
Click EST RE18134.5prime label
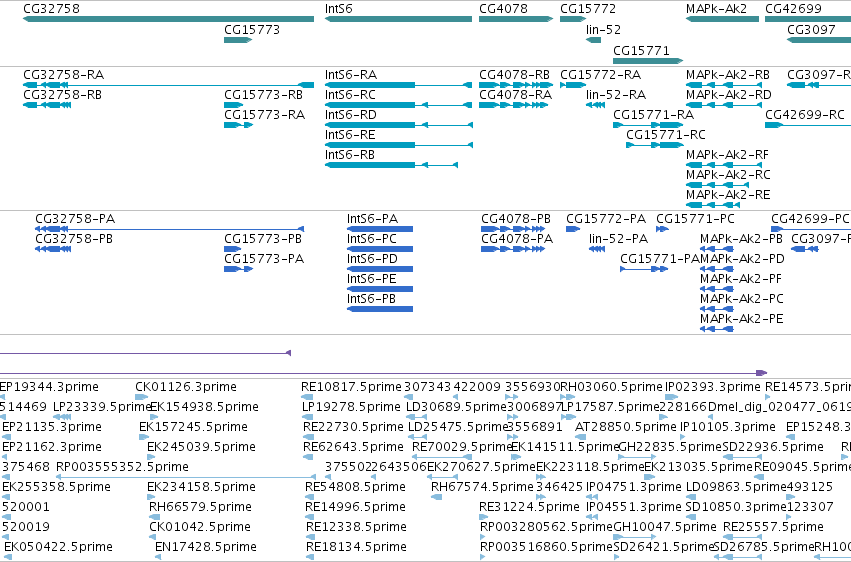coord(356,546)
